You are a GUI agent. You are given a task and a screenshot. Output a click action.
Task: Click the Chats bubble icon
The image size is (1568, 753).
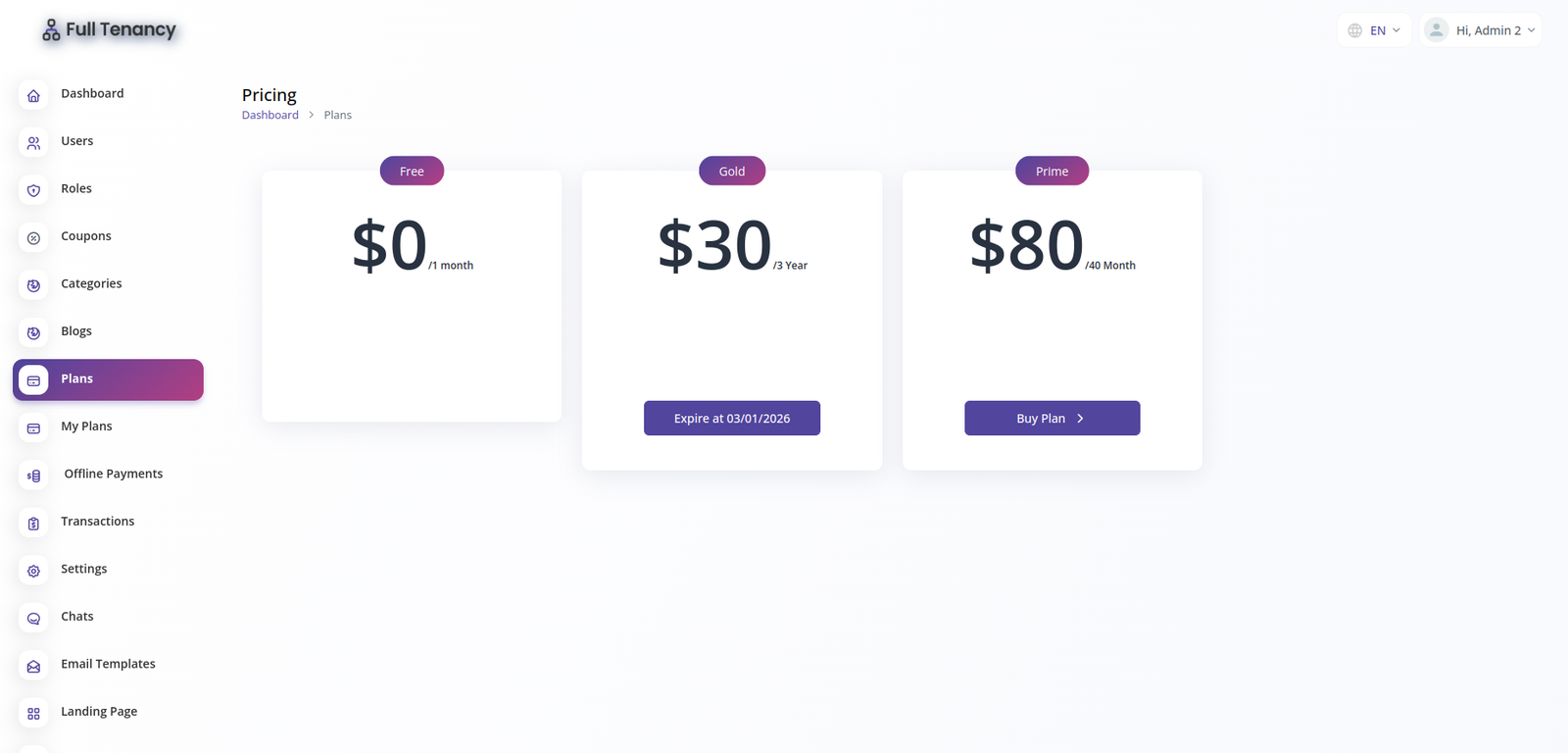pos(33,619)
